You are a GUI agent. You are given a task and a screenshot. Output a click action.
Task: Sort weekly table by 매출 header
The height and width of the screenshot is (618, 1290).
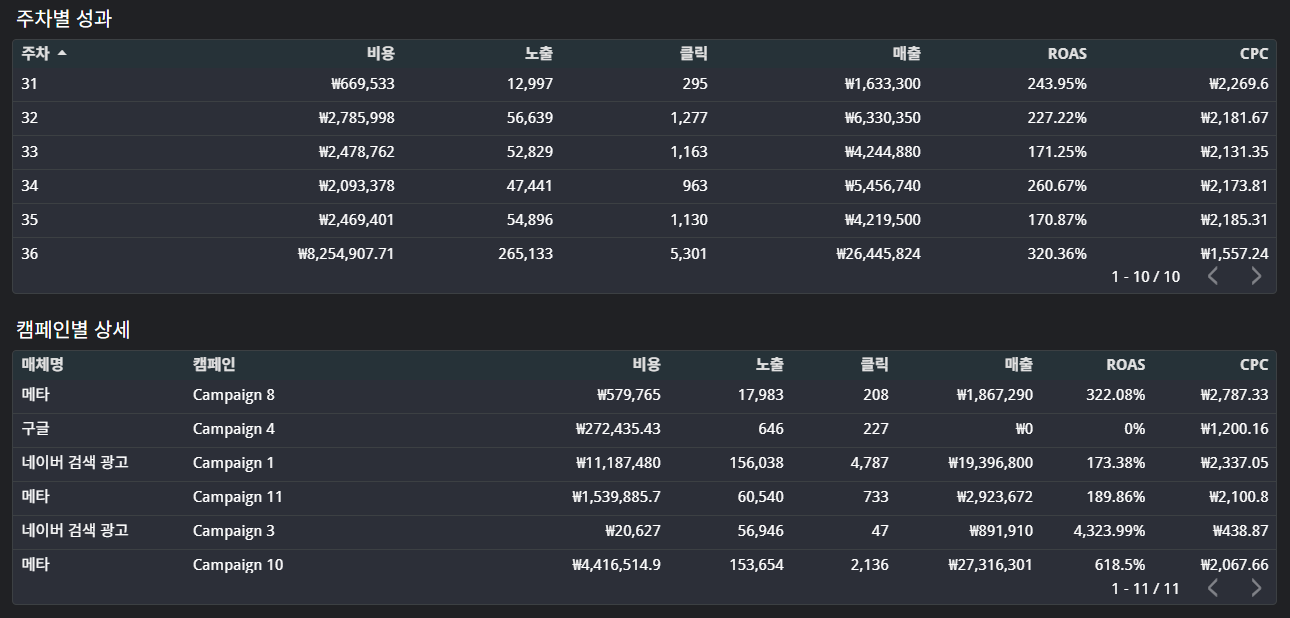[x=906, y=54]
